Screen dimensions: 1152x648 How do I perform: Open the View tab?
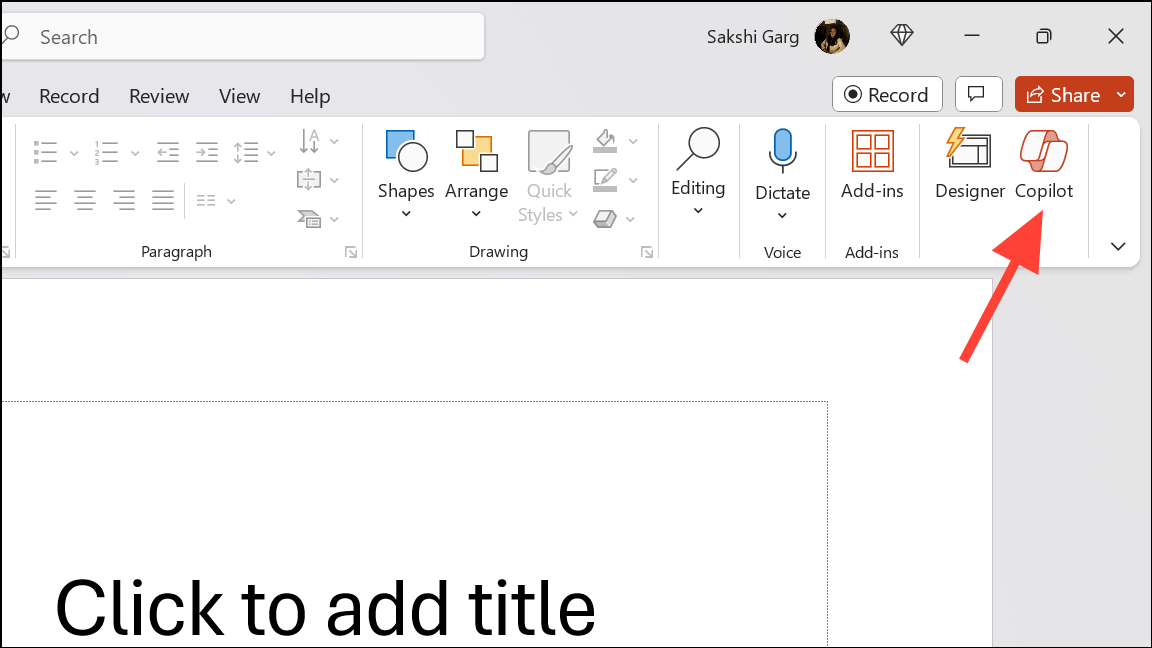tap(239, 96)
